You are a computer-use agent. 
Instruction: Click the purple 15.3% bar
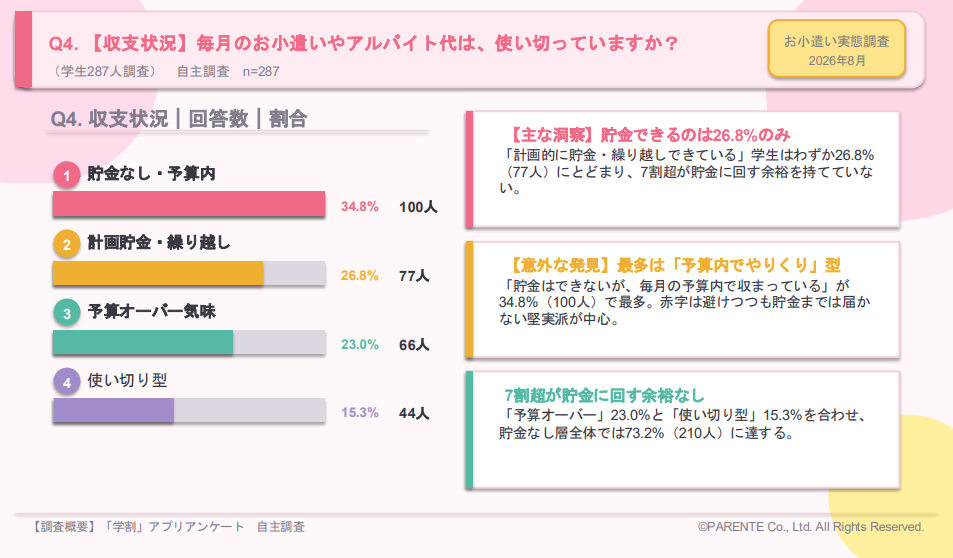click(x=113, y=410)
